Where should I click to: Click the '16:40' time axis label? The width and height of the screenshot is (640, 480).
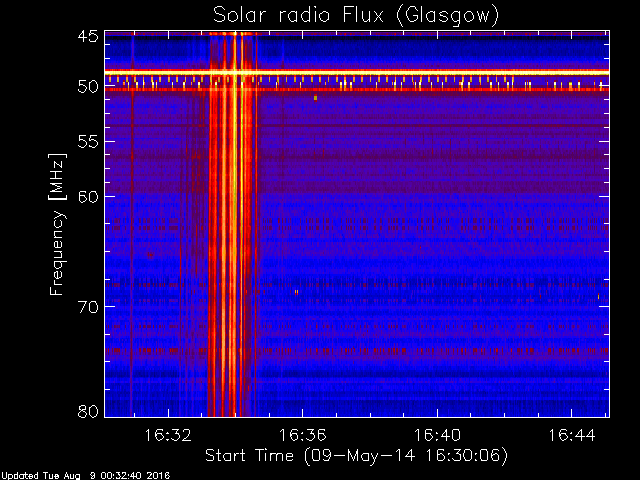tap(437, 435)
